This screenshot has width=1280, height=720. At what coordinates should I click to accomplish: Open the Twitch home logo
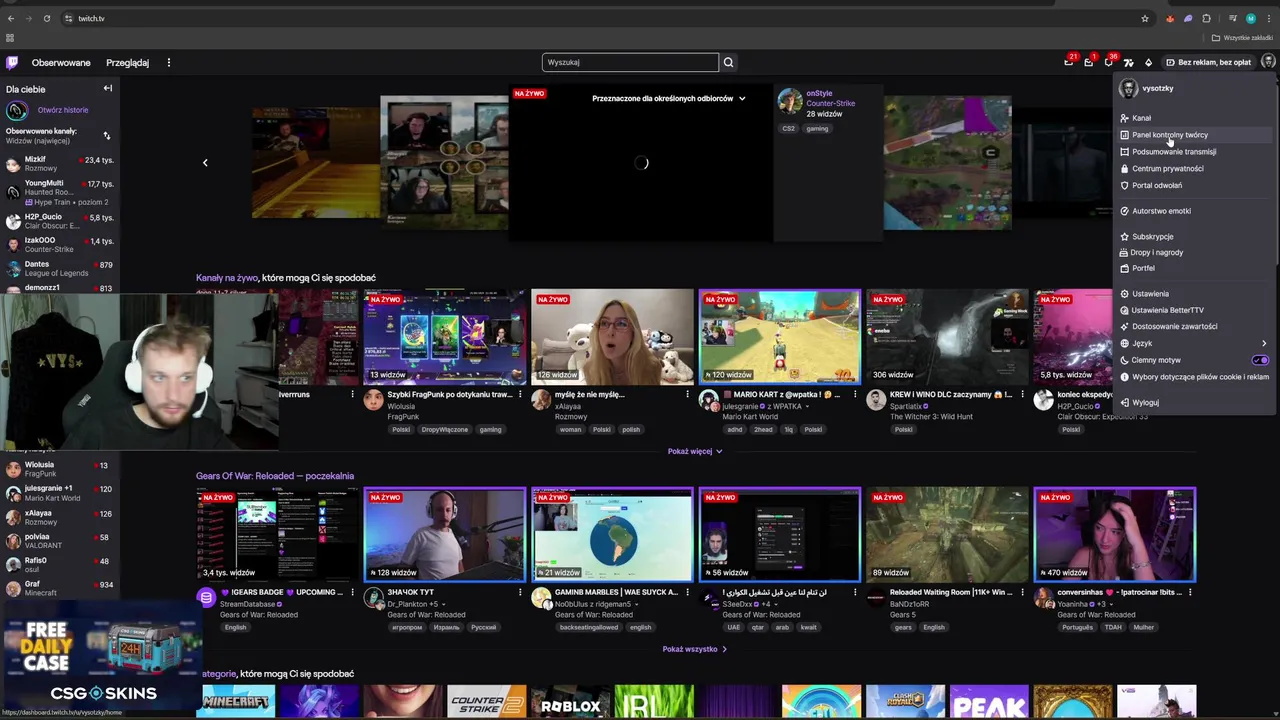pyautogui.click(x=12, y=62)
